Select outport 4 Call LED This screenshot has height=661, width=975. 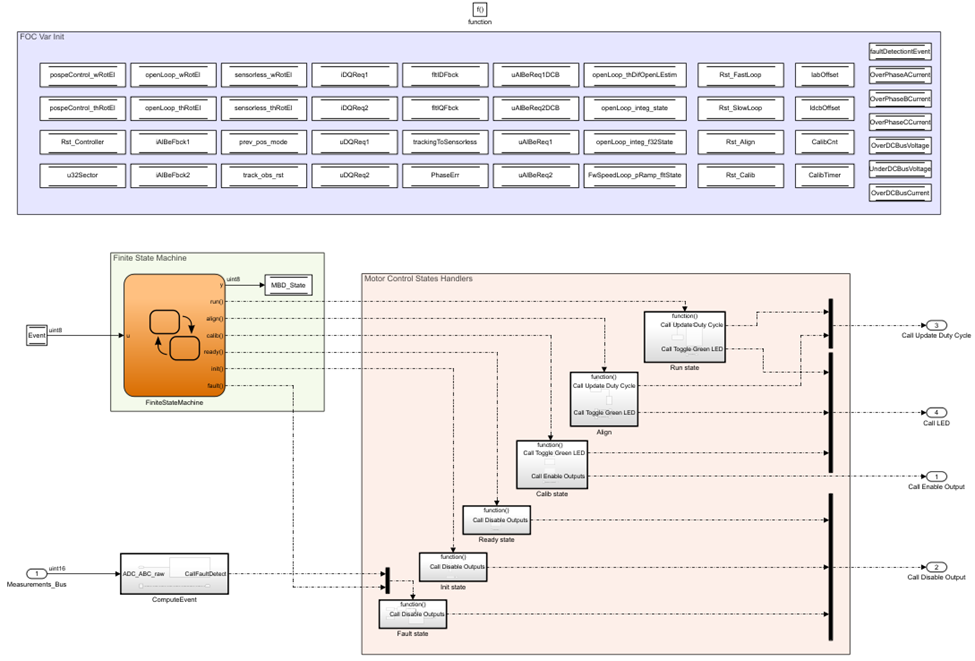pyautogui.click(x=936, y=412)
